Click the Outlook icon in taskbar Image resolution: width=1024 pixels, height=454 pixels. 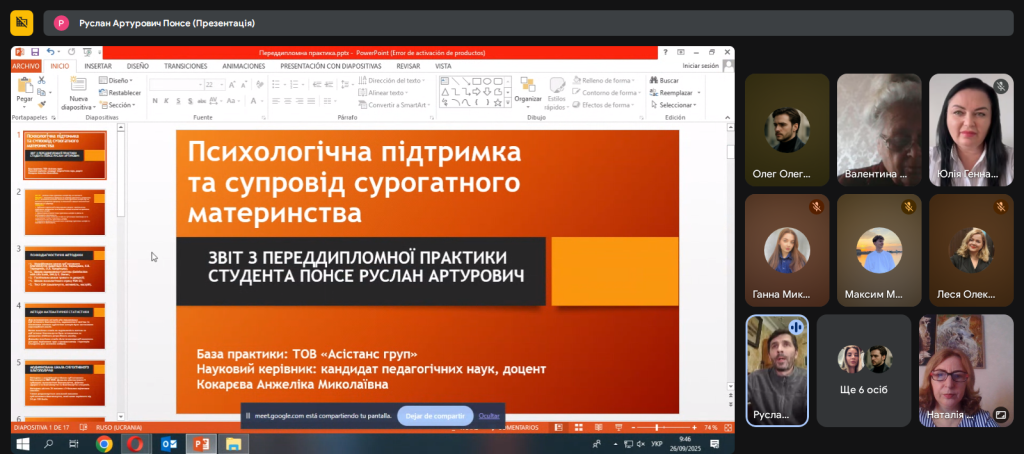pyautogui.click(x=168, y=443)
